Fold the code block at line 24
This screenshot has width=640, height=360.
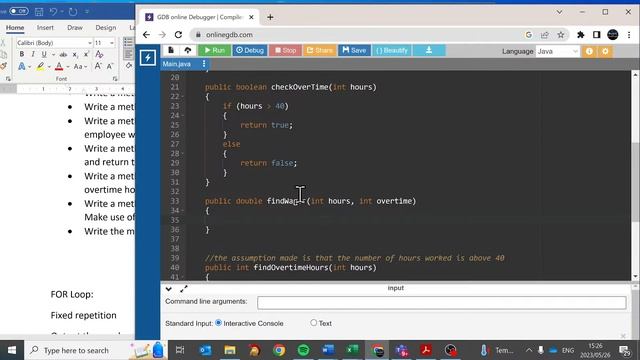coord(182,116)
